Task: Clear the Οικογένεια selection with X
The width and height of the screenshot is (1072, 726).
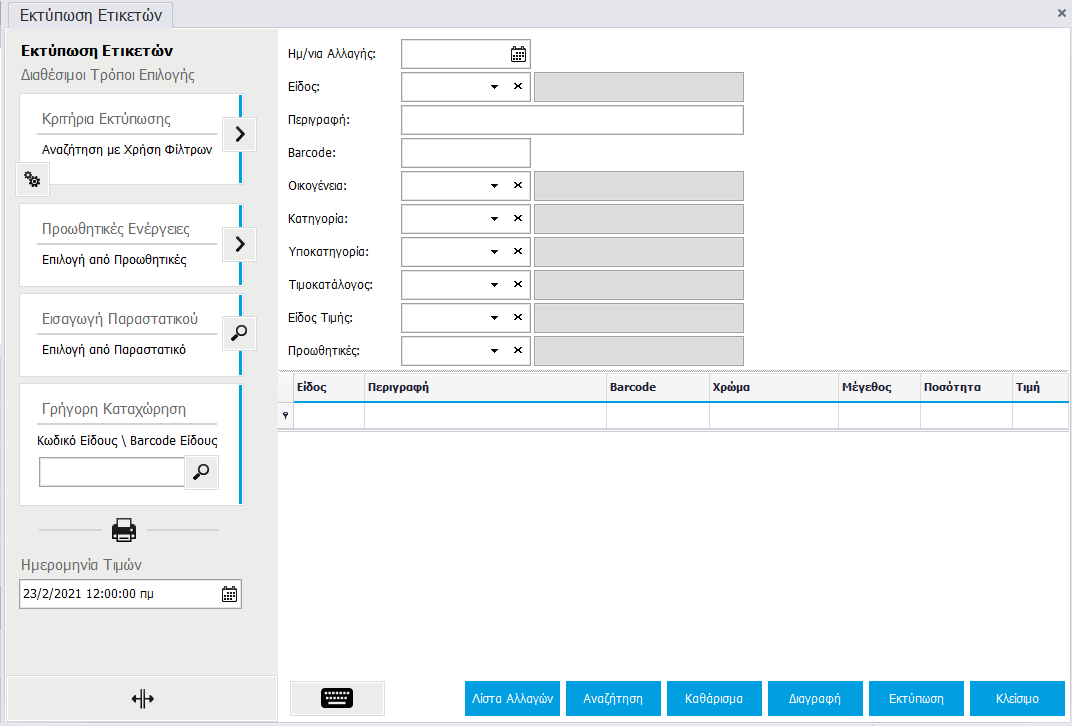Action: coord(518,186)
